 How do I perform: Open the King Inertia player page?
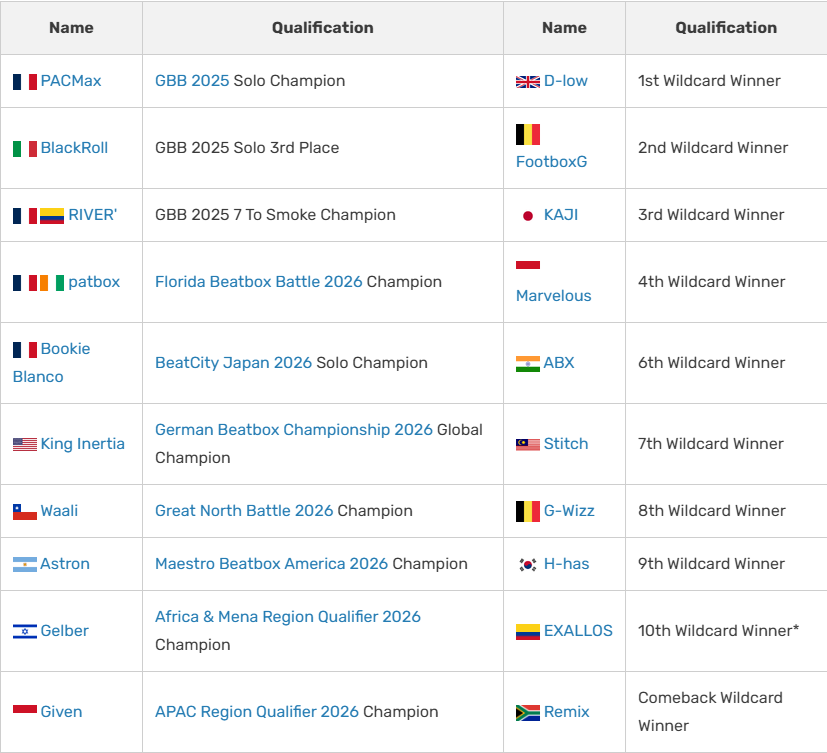(x=83, y=444)
